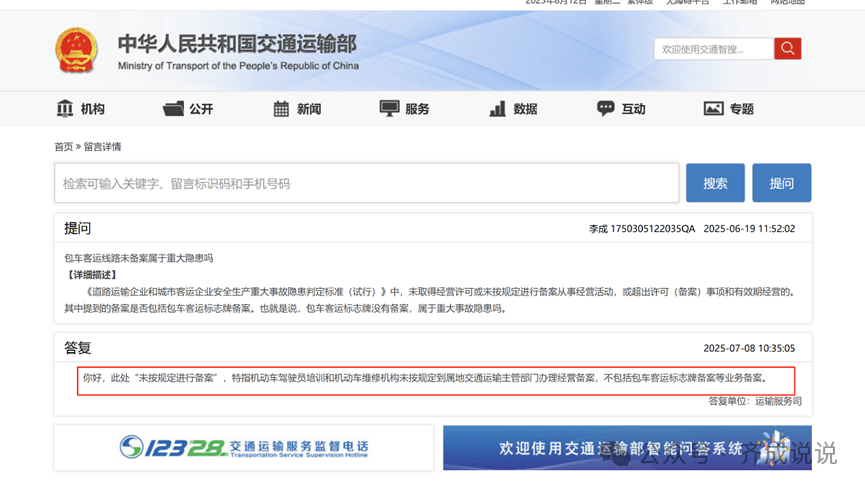
Task: Click the picture icon beside 专题
Action: pos(713,108)
